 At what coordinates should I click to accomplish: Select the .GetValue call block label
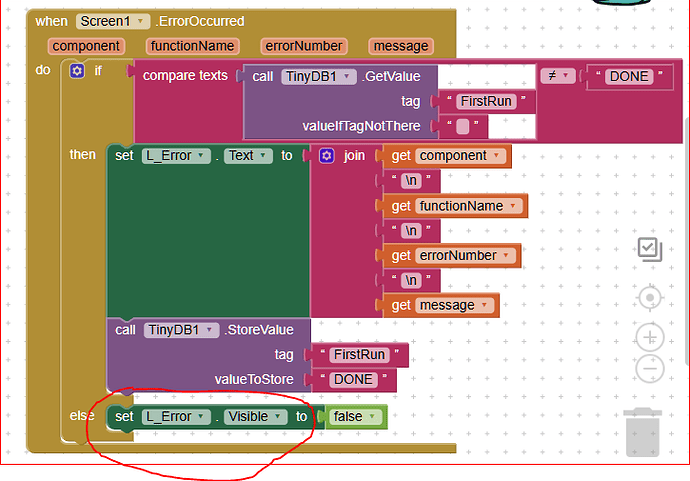click(x=391, y=77)
